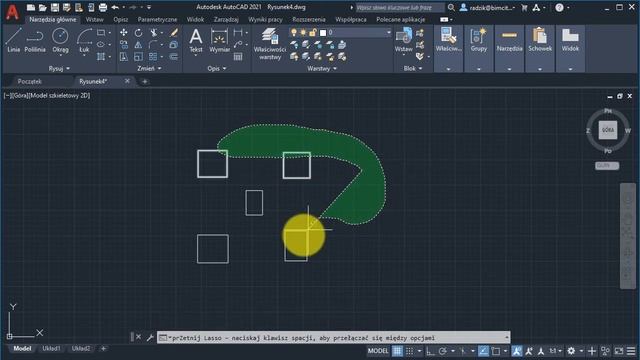This screenshot has height=360, width=640.
Task: Click the Plot printer icon
Action: point(103,7)
